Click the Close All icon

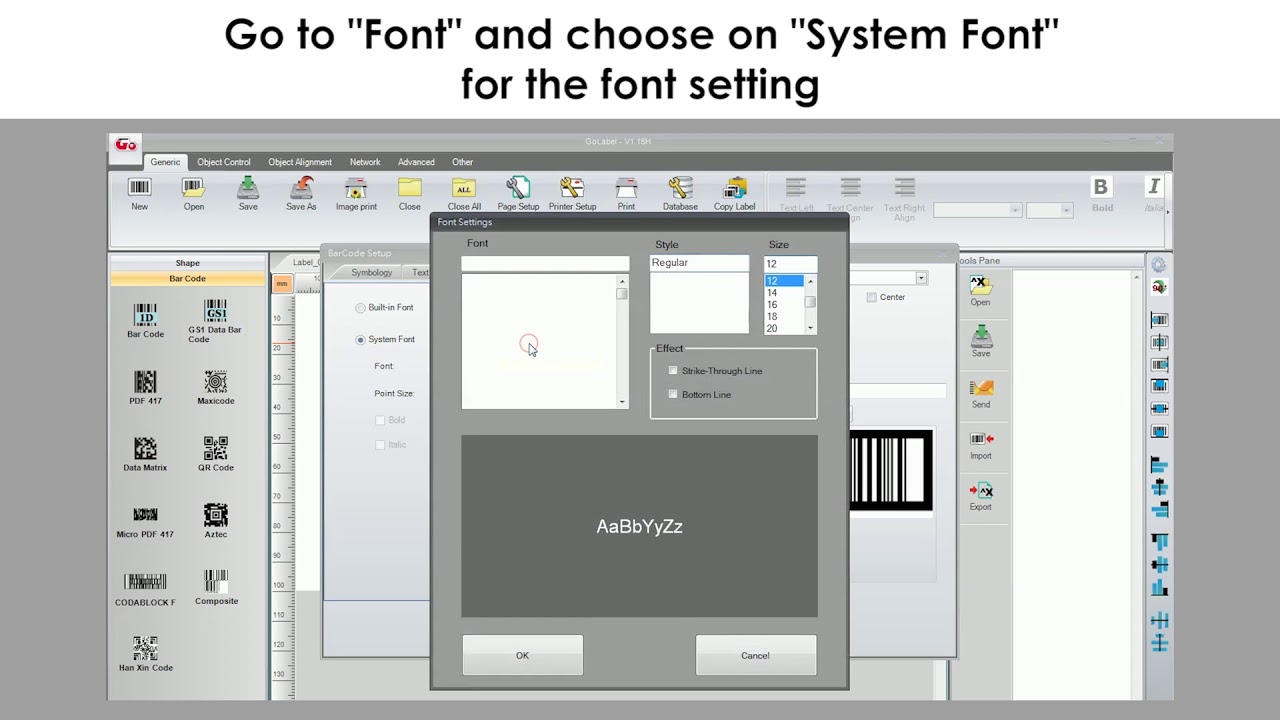[463, 187]
